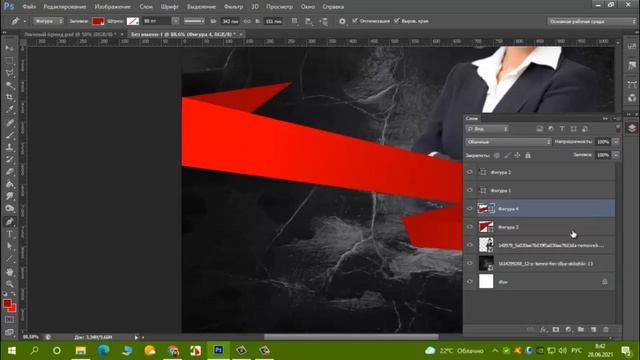Open the Фильтр menu
The height and width of the screenshot is (360, 640).
pyautogui.click(x=233, y=7)
